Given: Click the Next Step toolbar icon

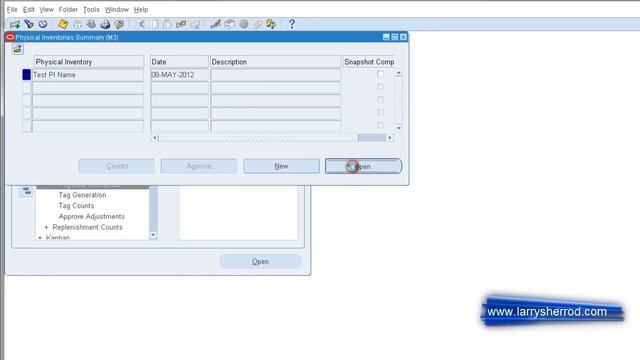Looking at the screenshot, I should [x=77, y=24].
